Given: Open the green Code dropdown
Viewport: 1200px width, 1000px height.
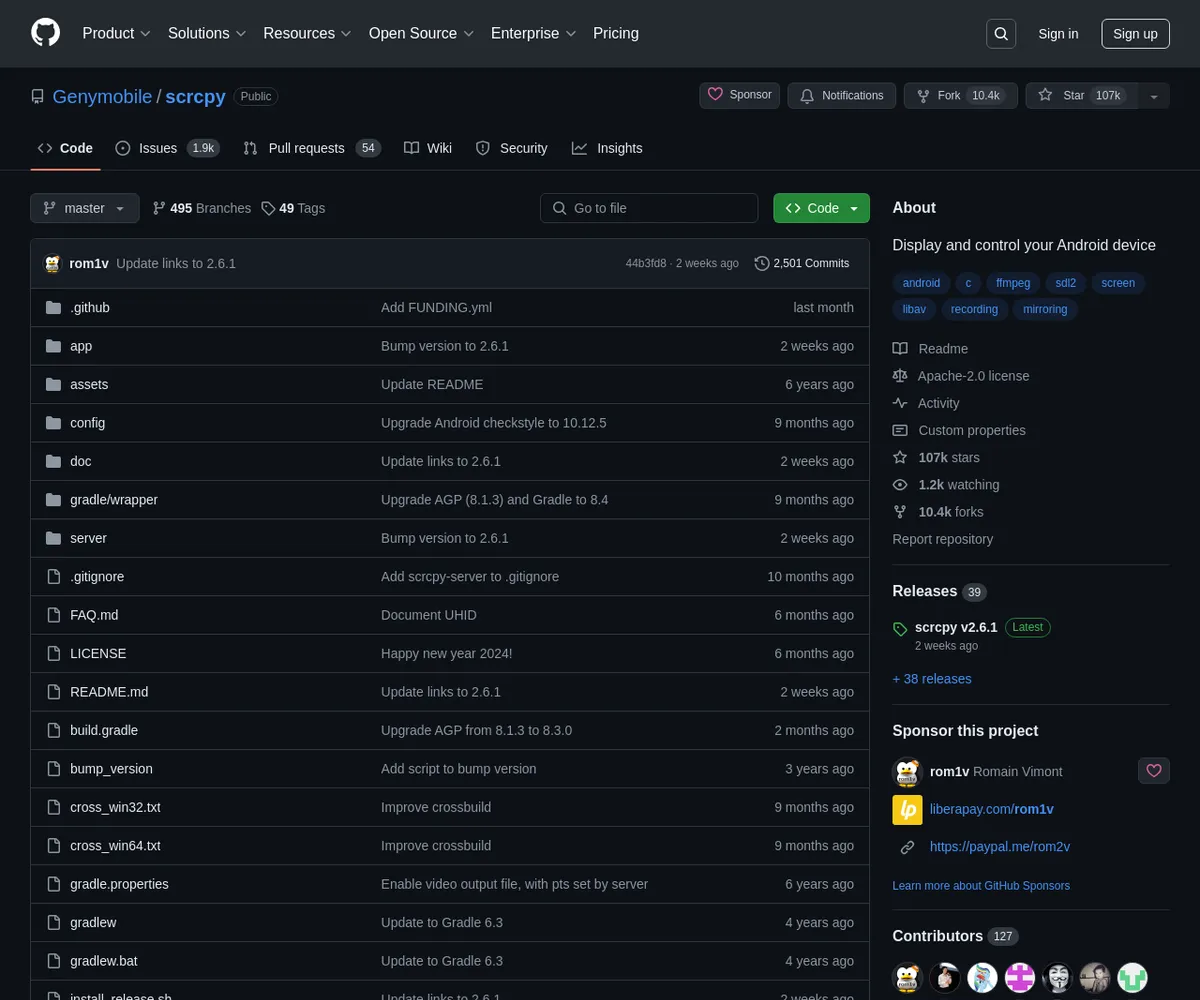Looking at the screenshot, I should (821, 208).
